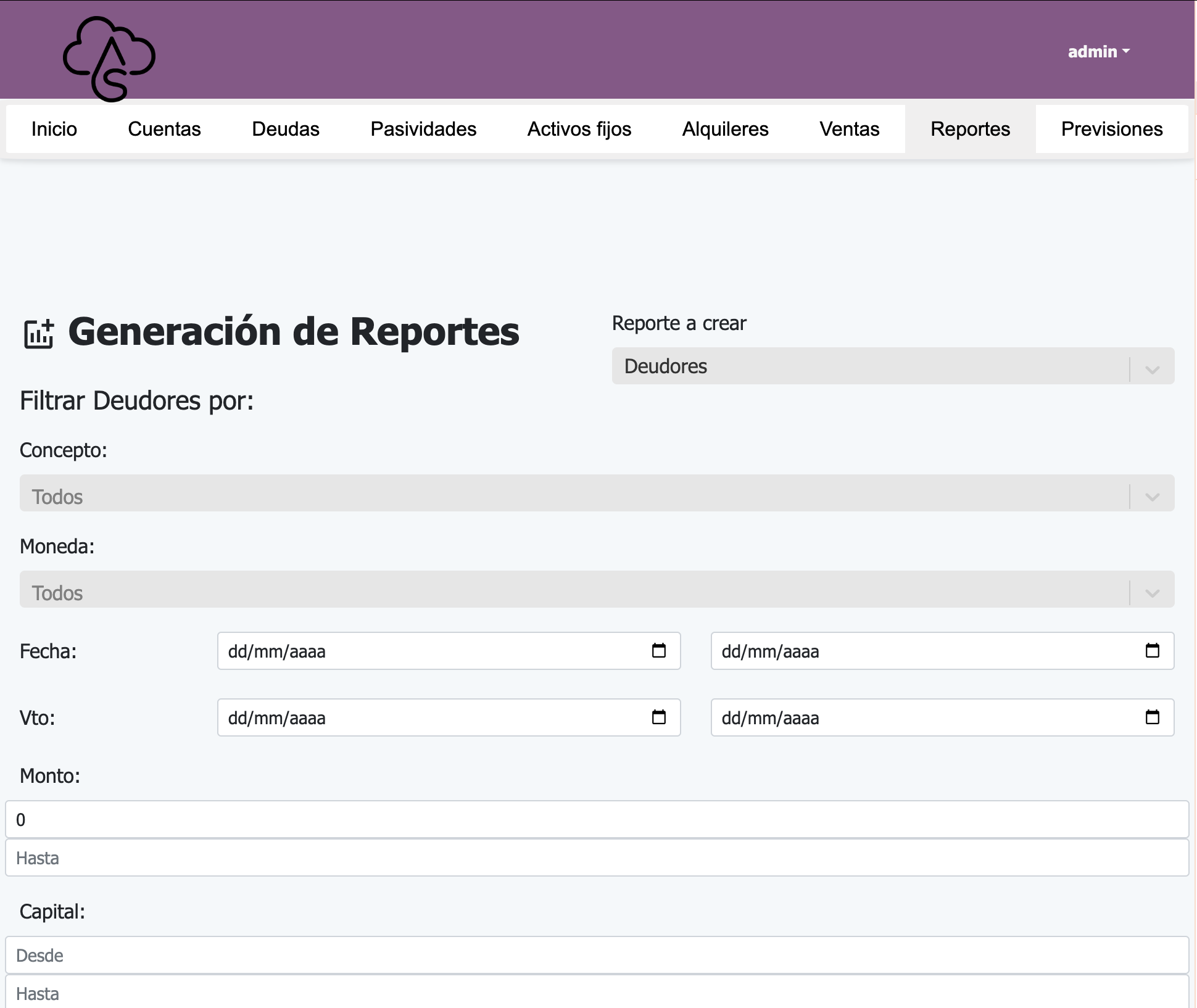Navigate to Activos fijos section

pos(579,129)
